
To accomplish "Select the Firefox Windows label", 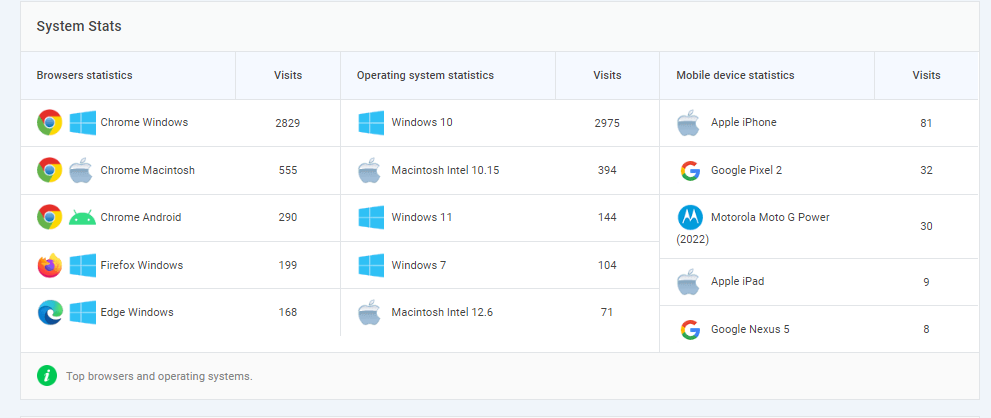I will pyautogui.click(x=142, y=265).
